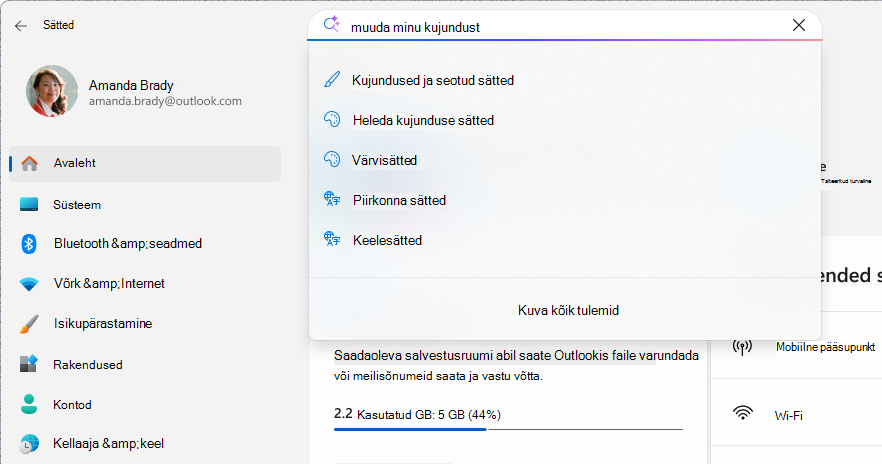This screenshot has width=882, height=464.
Task: Click Amanda Brady's profile picture
Action: coord(52,91)
